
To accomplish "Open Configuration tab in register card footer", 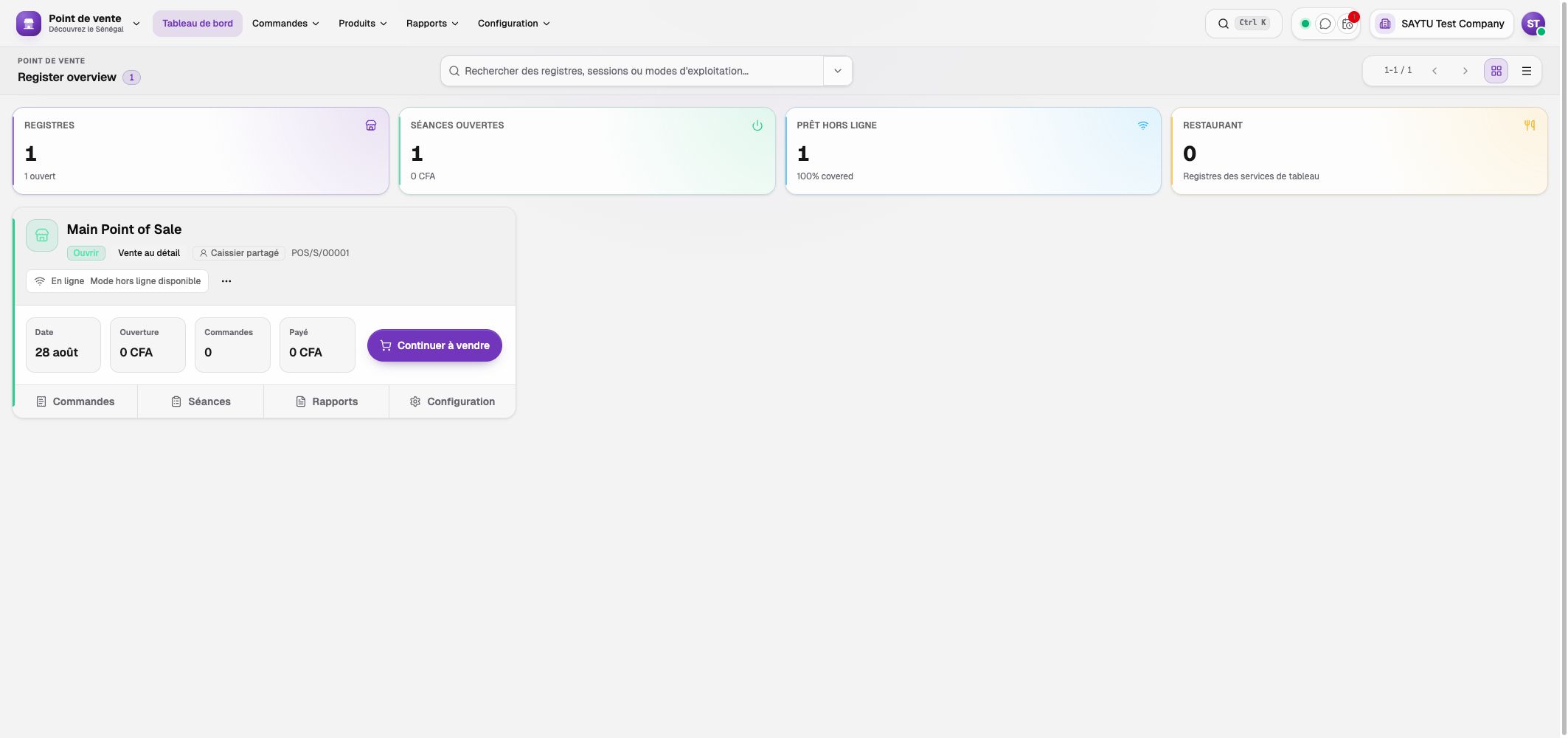I will click(x=452, y=401).
